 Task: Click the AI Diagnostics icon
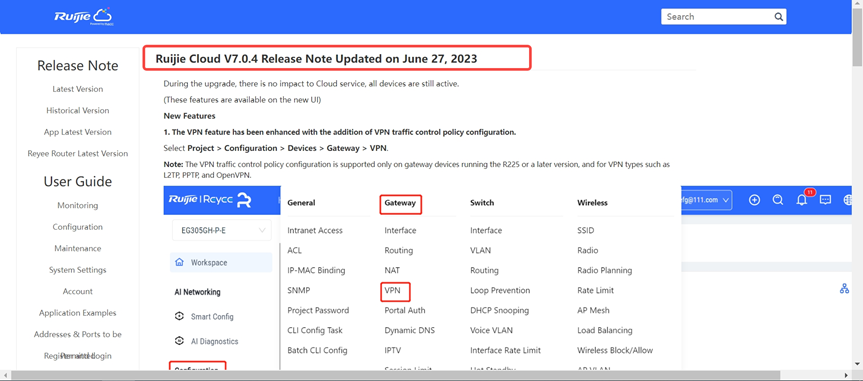[179, 341]
